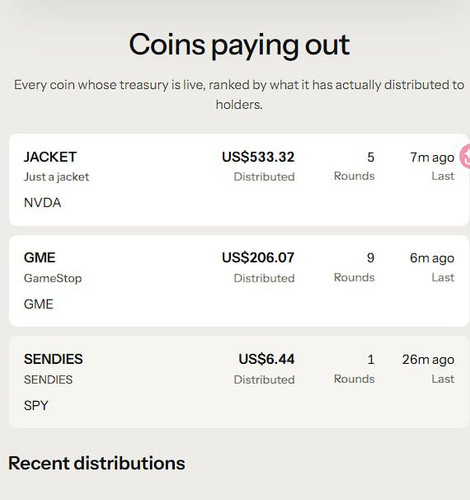Click the SENDIES coin title
This screenshot has height=500, width=470.
coord(53,359)
